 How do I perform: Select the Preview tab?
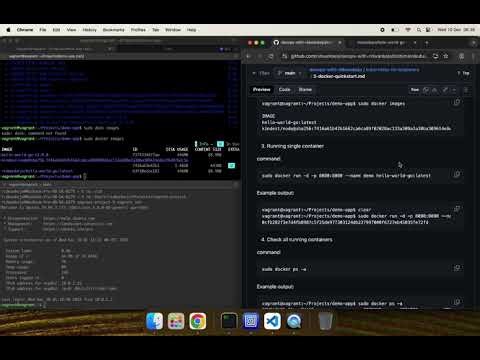pyautogui.click(x=262, y=89)
